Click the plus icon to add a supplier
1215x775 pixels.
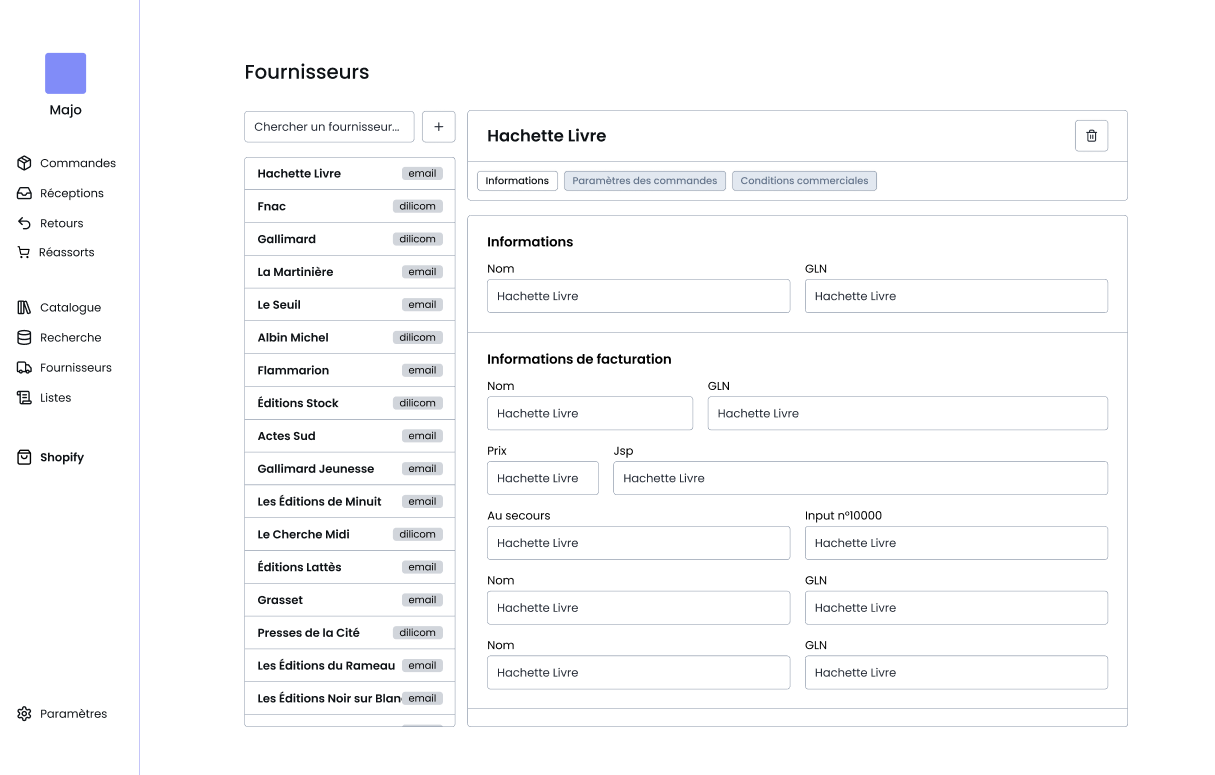[439, 127]
